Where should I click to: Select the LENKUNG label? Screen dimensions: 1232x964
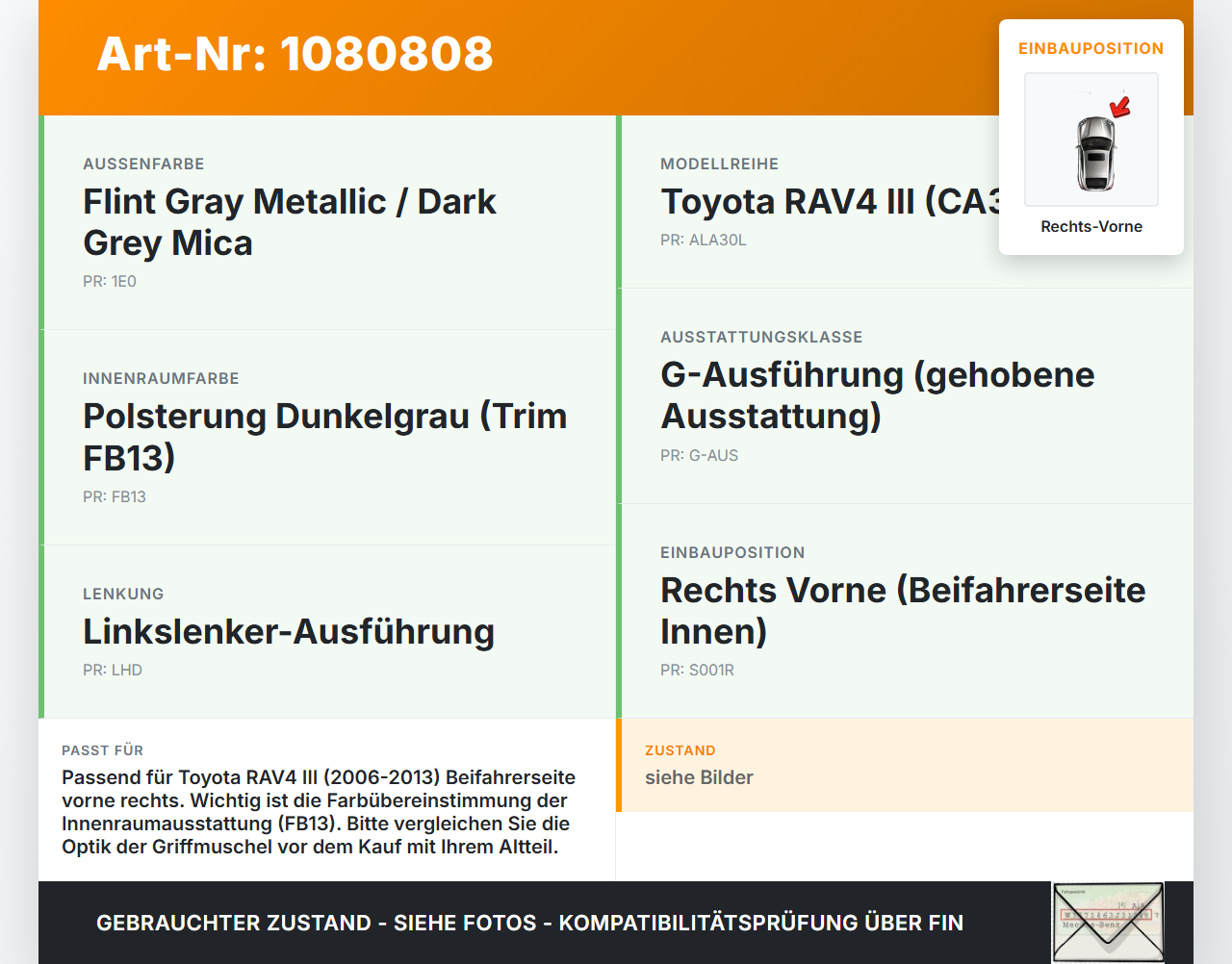(x=123, y=594)
